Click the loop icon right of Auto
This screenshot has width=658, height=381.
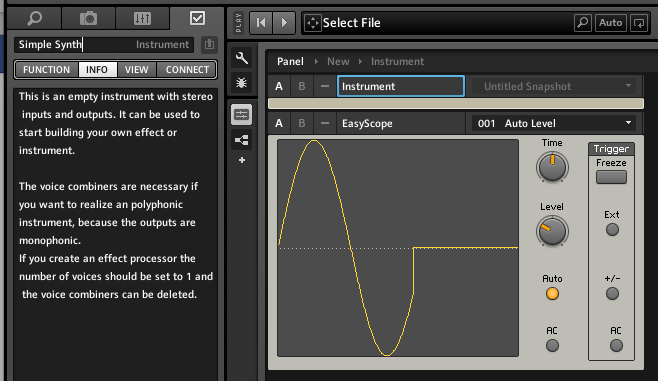click(639, 23)
